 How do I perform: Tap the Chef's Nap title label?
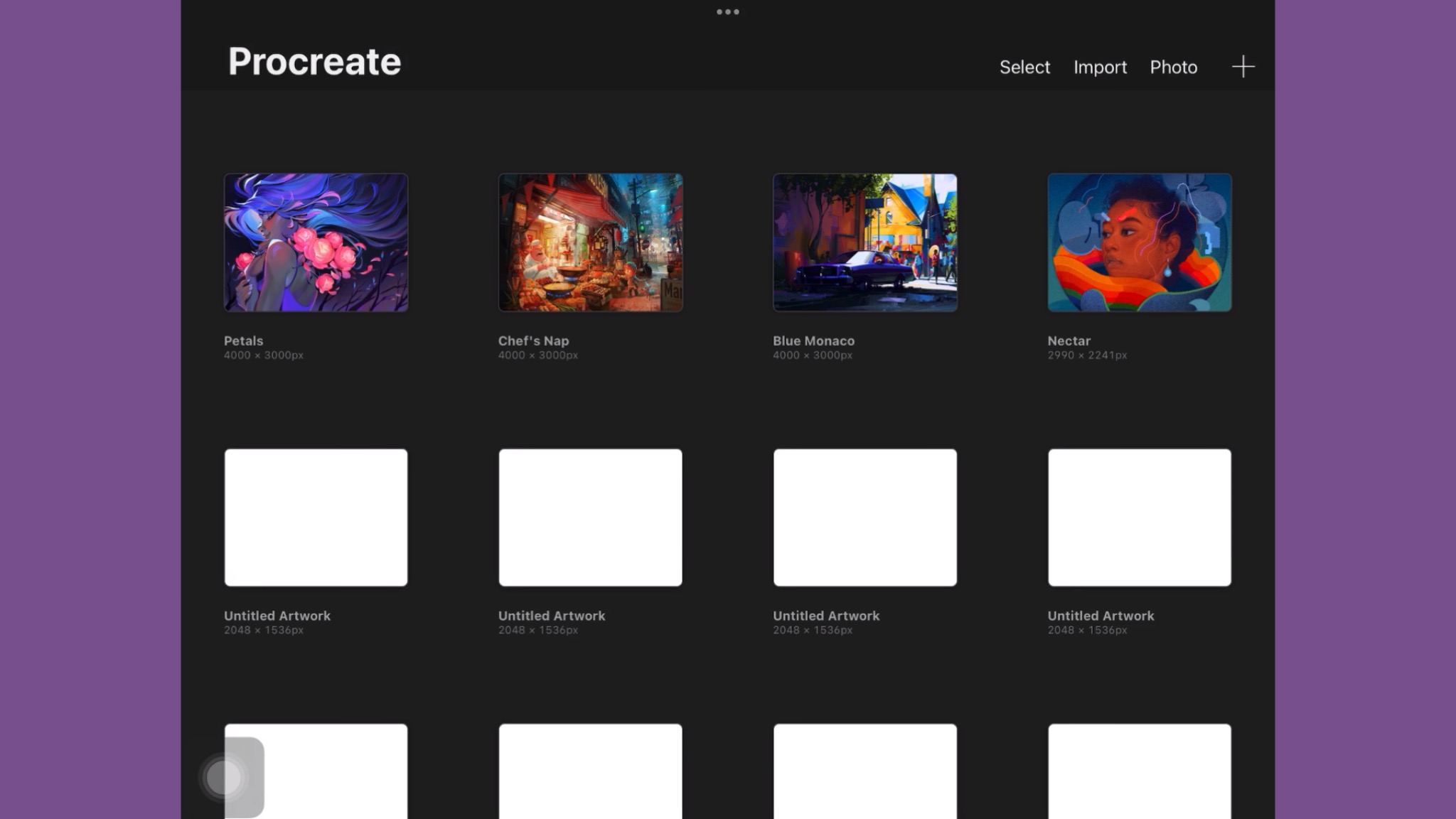coord(533,341)
